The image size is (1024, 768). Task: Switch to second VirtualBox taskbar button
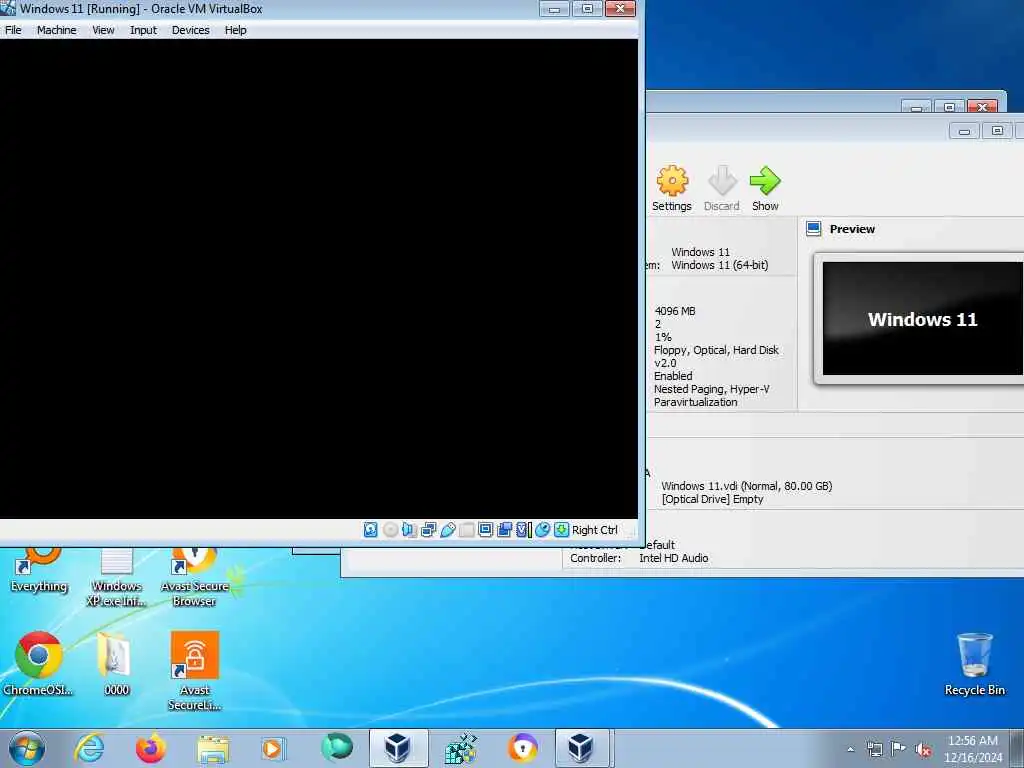pos(581,748)
